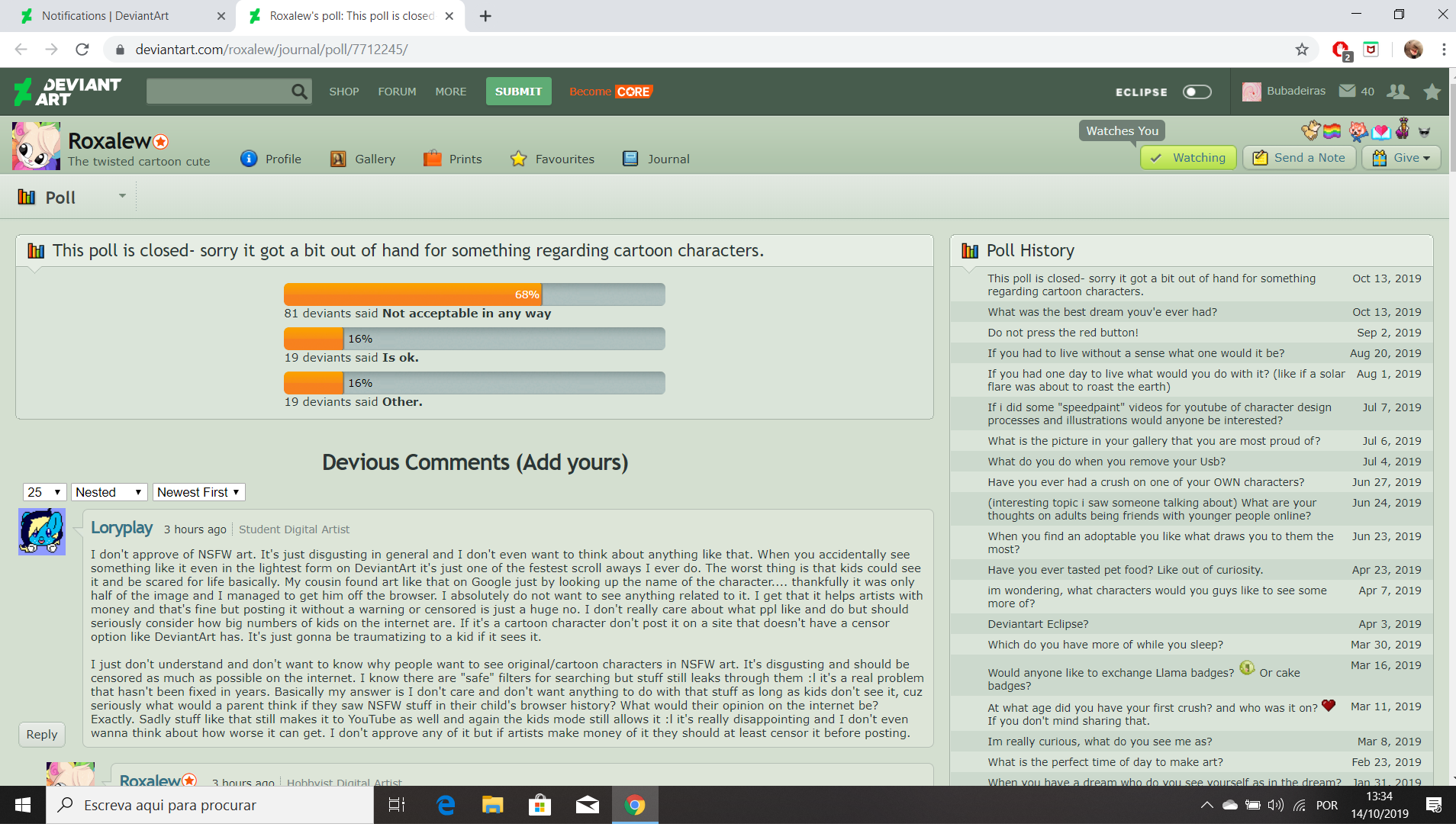Toggle the Watching button off
1456x827 pixels.
pyautogui.click(x=1188, y=158)
